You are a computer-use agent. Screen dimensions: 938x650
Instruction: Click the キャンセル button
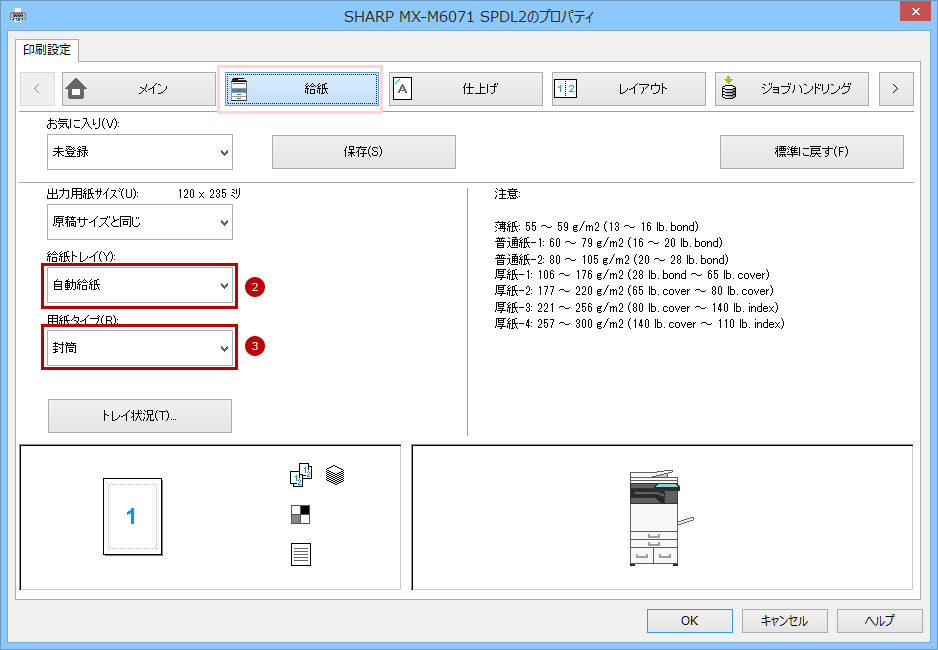tap(784, 621)
